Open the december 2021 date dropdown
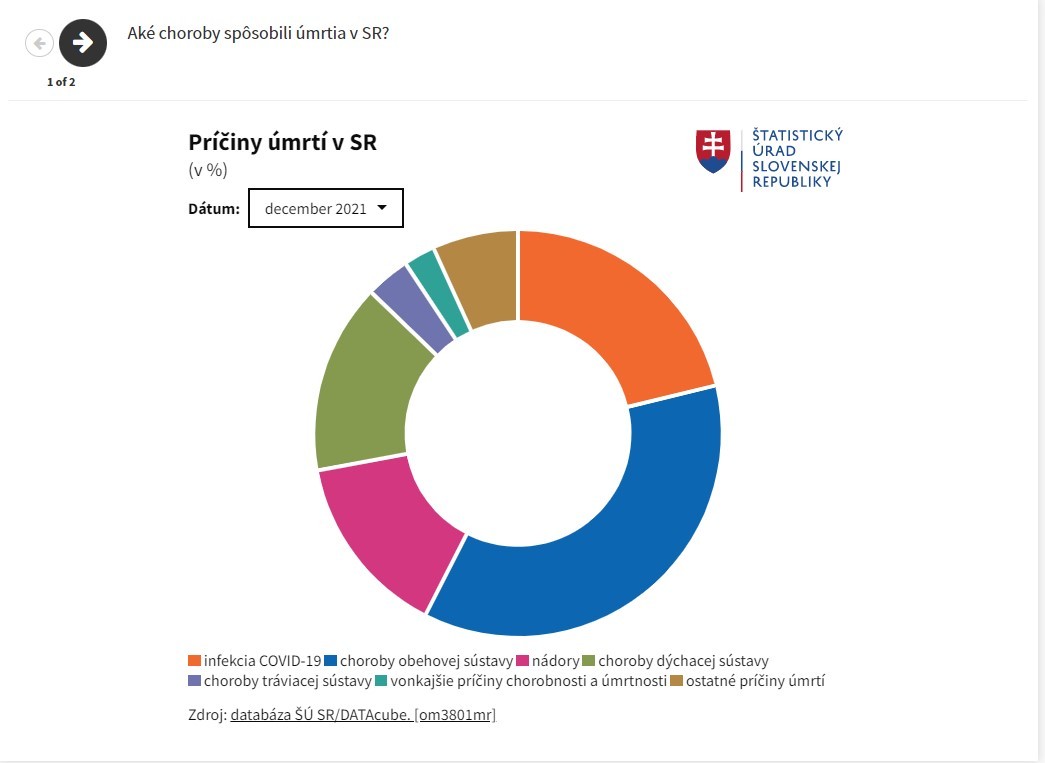 (325, 208)
